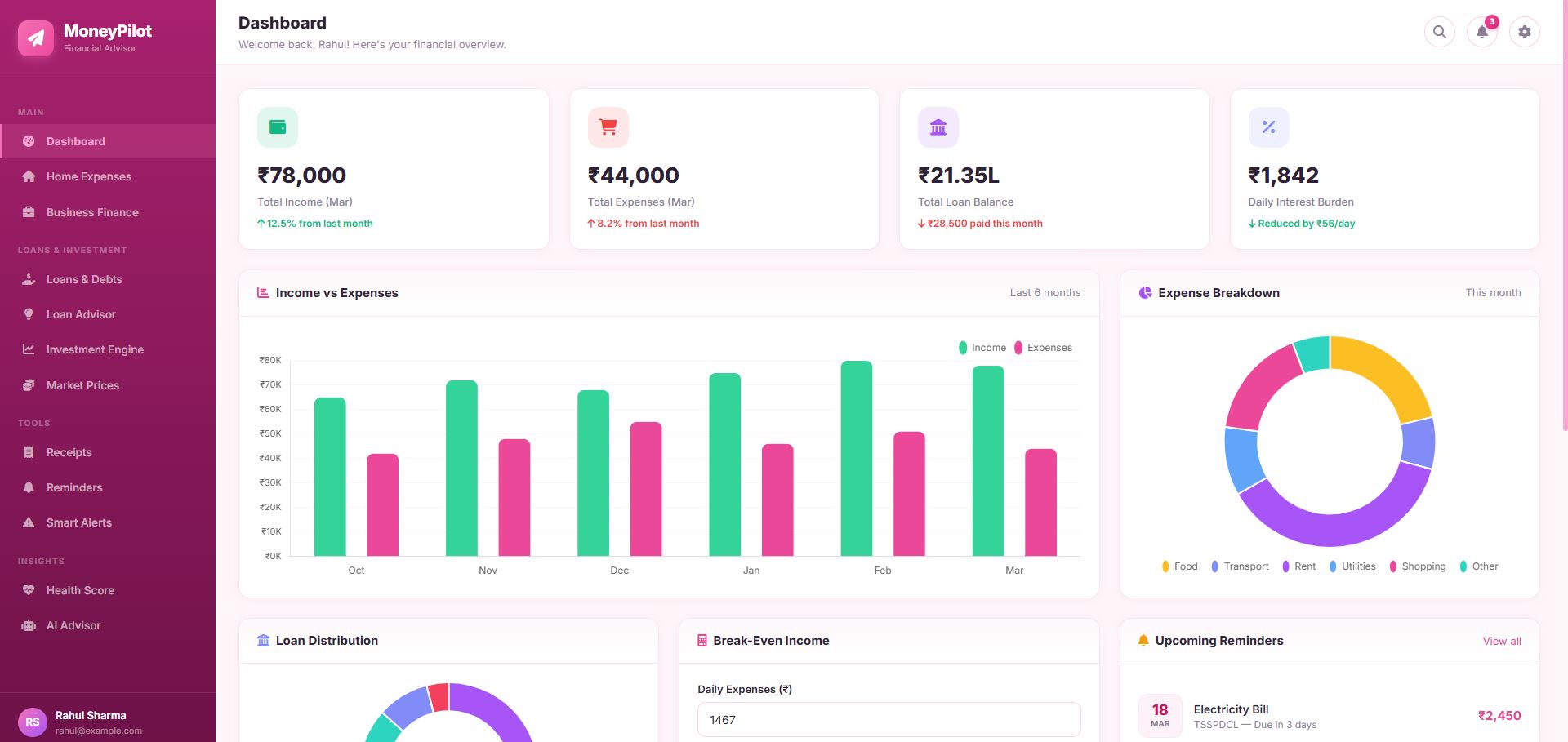
Task: Click the warning triangle icon for Smart Alerts
Action: (x=29, y=522)
